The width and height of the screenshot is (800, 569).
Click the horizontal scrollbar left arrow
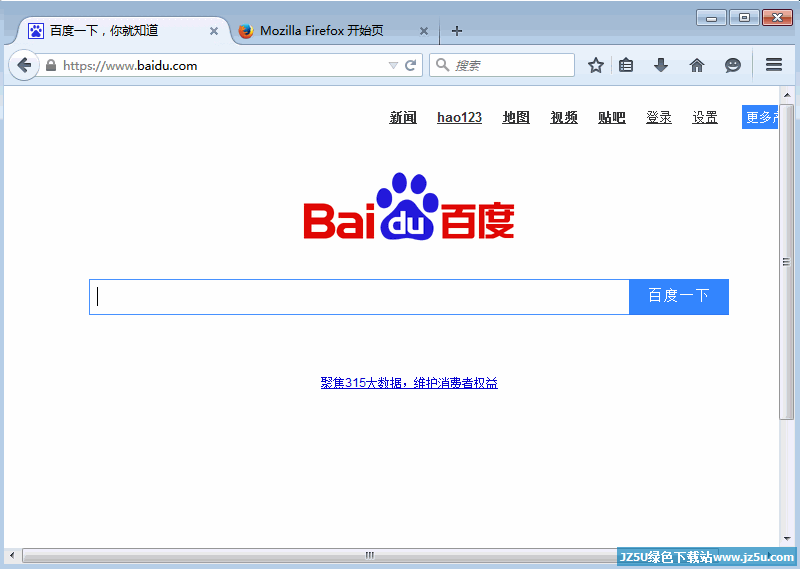click(x=12, y=555)
